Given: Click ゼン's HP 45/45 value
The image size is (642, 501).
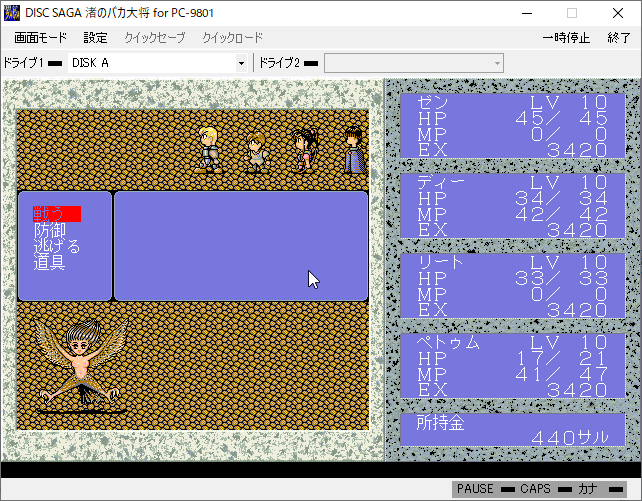Looking at the screenshot, I should 561,119.
